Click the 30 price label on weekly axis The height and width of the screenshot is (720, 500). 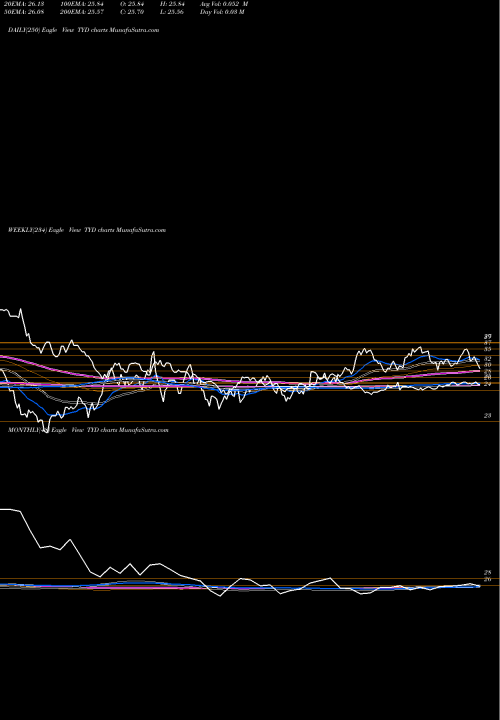click(x=488, y=365)
